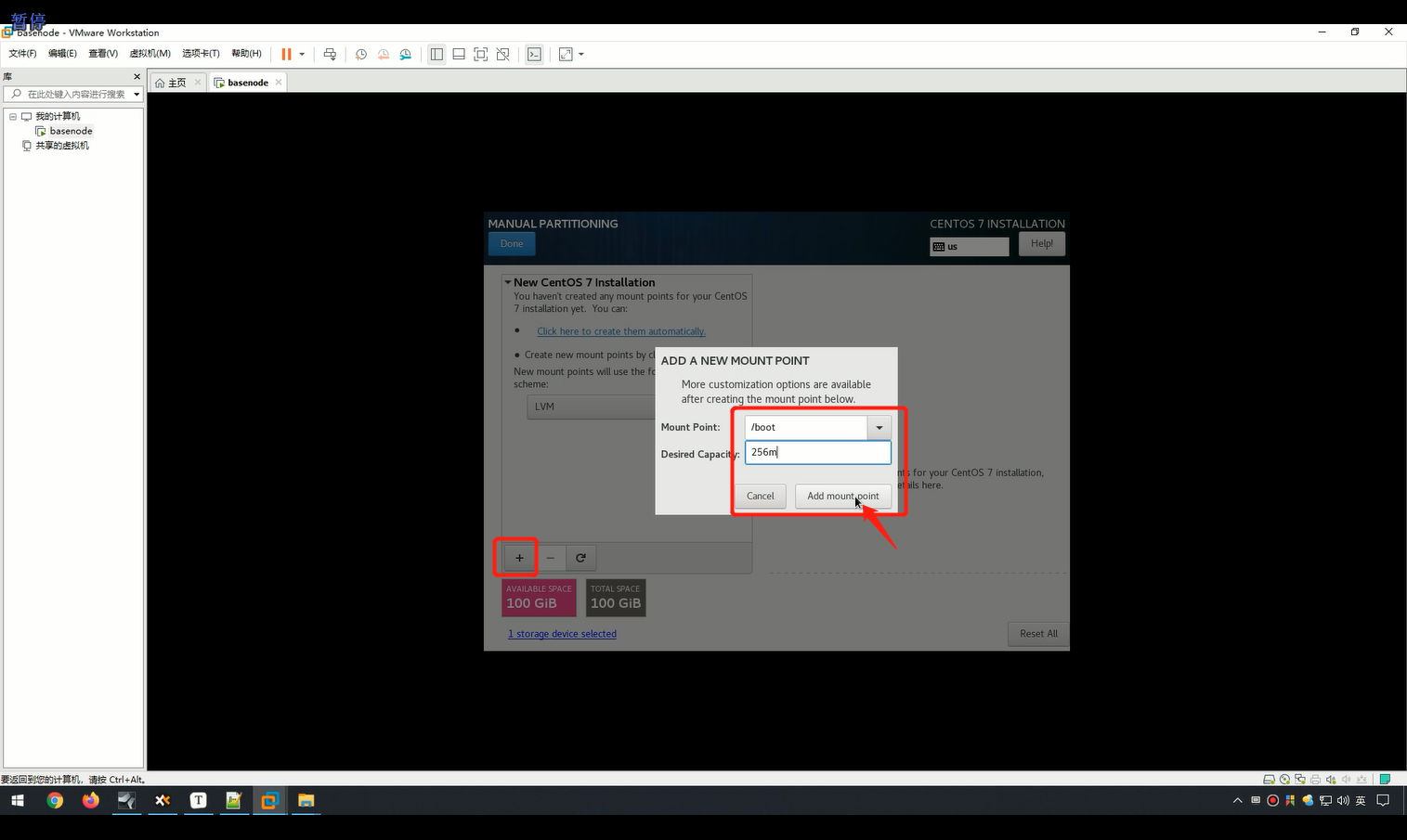
Task: Click the printer device status icon
Action: click(x=1315, y=780)
